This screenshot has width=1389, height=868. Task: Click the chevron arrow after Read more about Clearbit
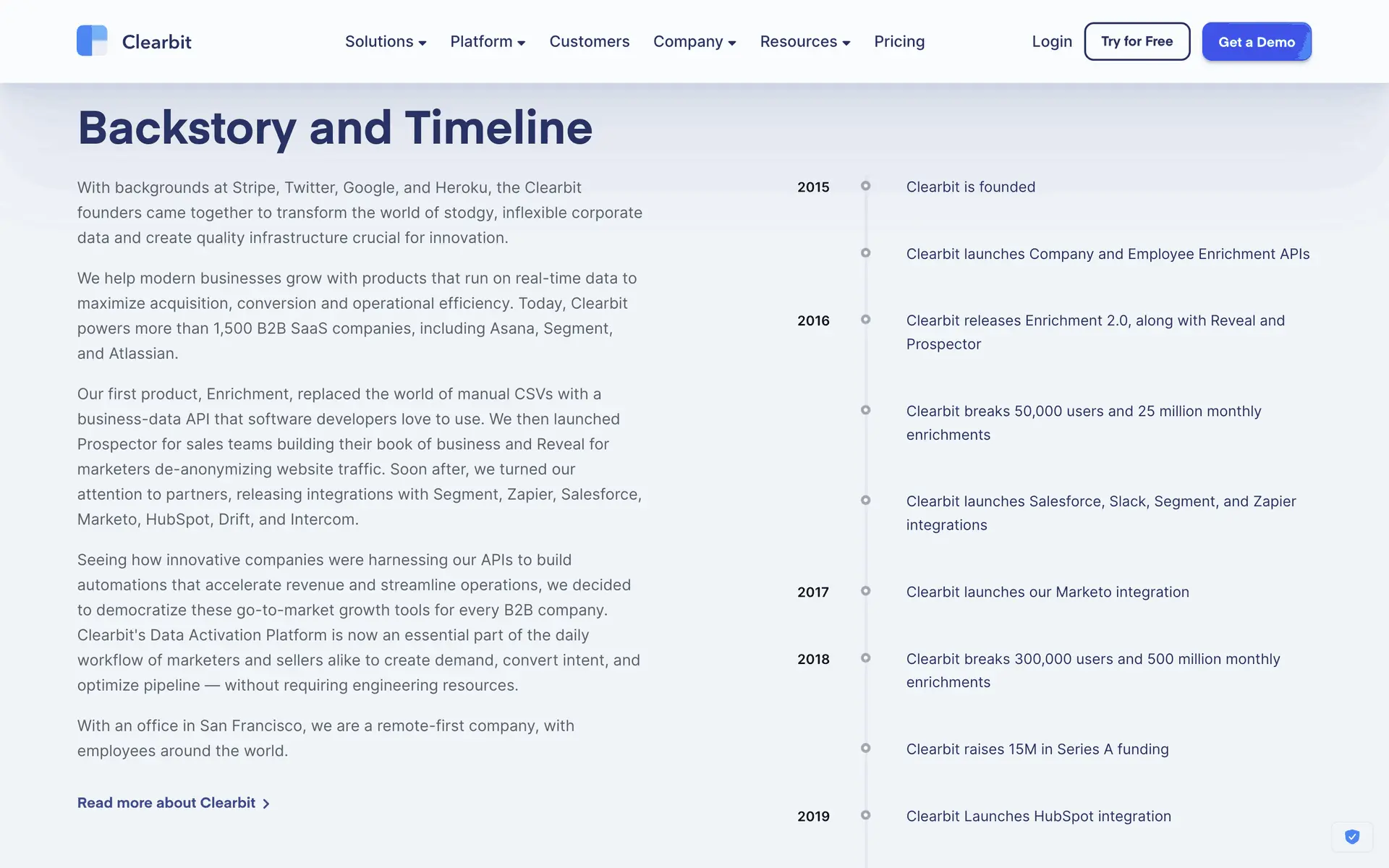(x=266, y=804)
